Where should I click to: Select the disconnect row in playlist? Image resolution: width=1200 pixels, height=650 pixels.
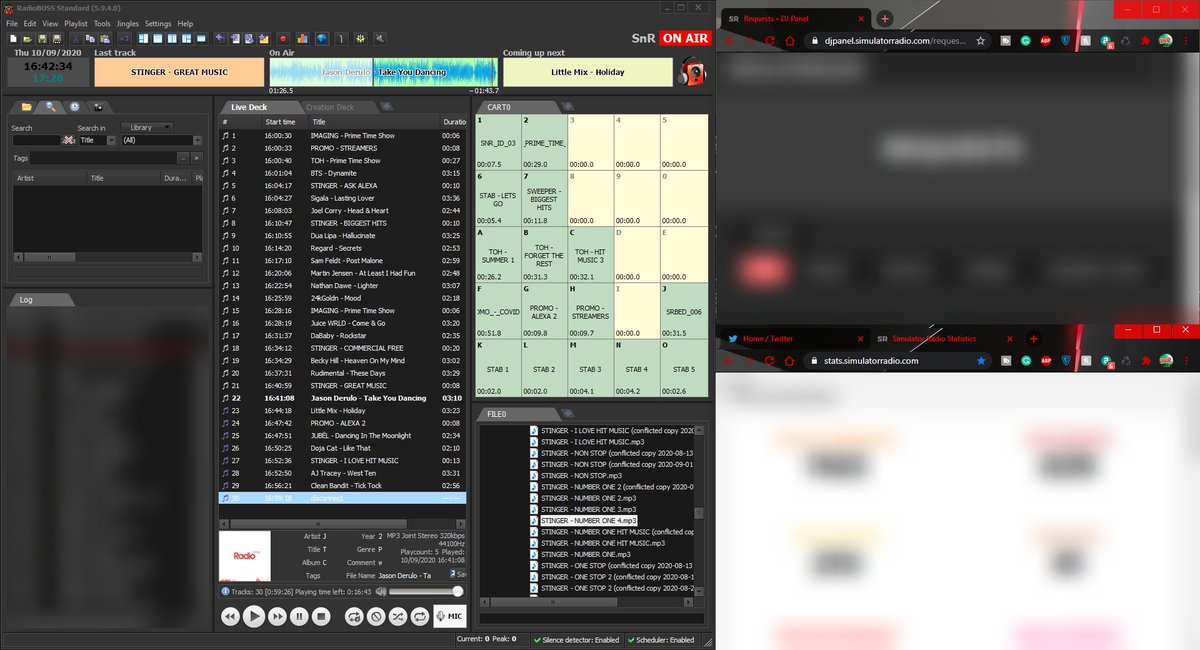coord(343,497)
